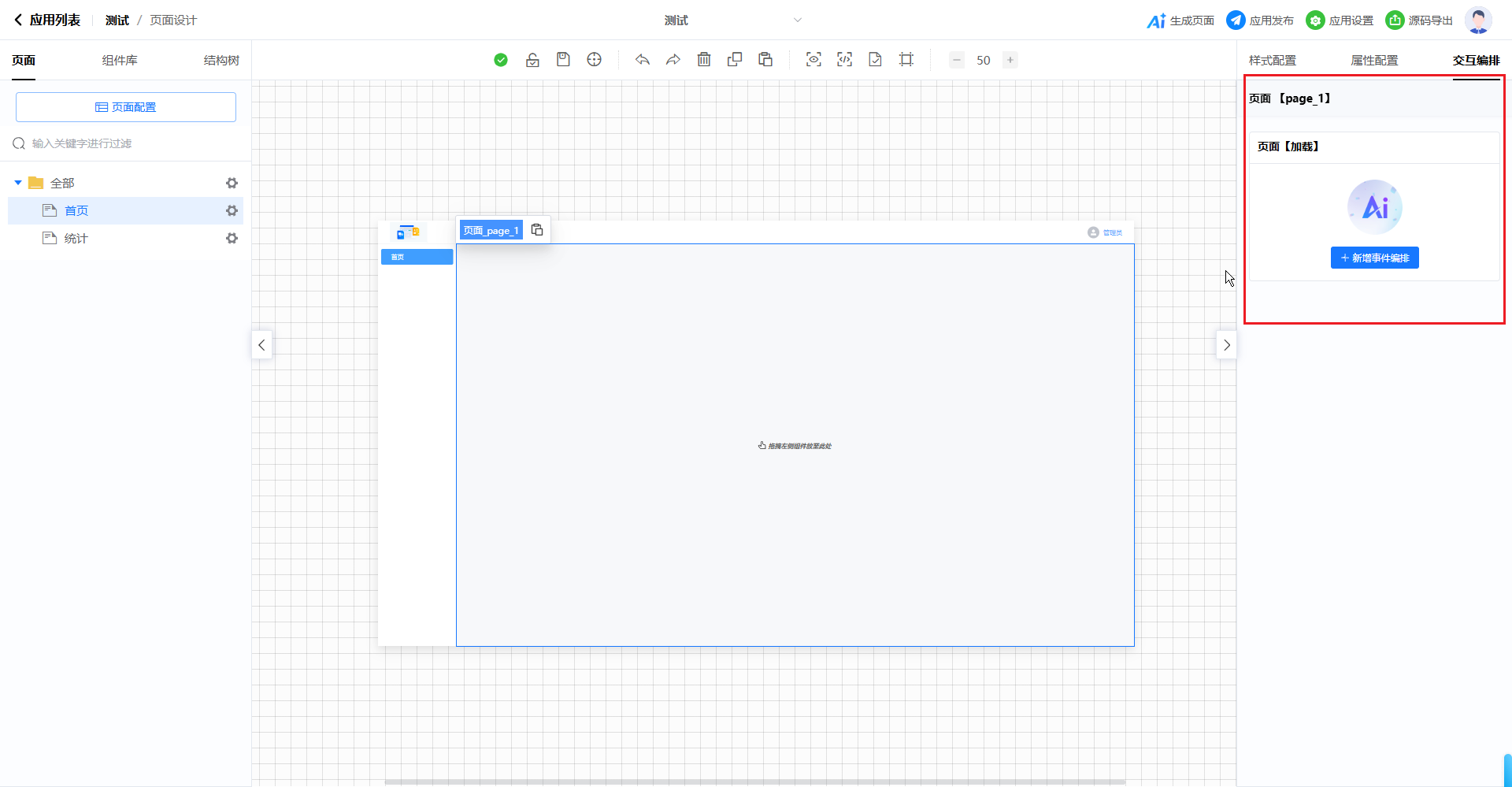
Task: Click the paste clipboard icon in toolbar
Action: [765, 60]
